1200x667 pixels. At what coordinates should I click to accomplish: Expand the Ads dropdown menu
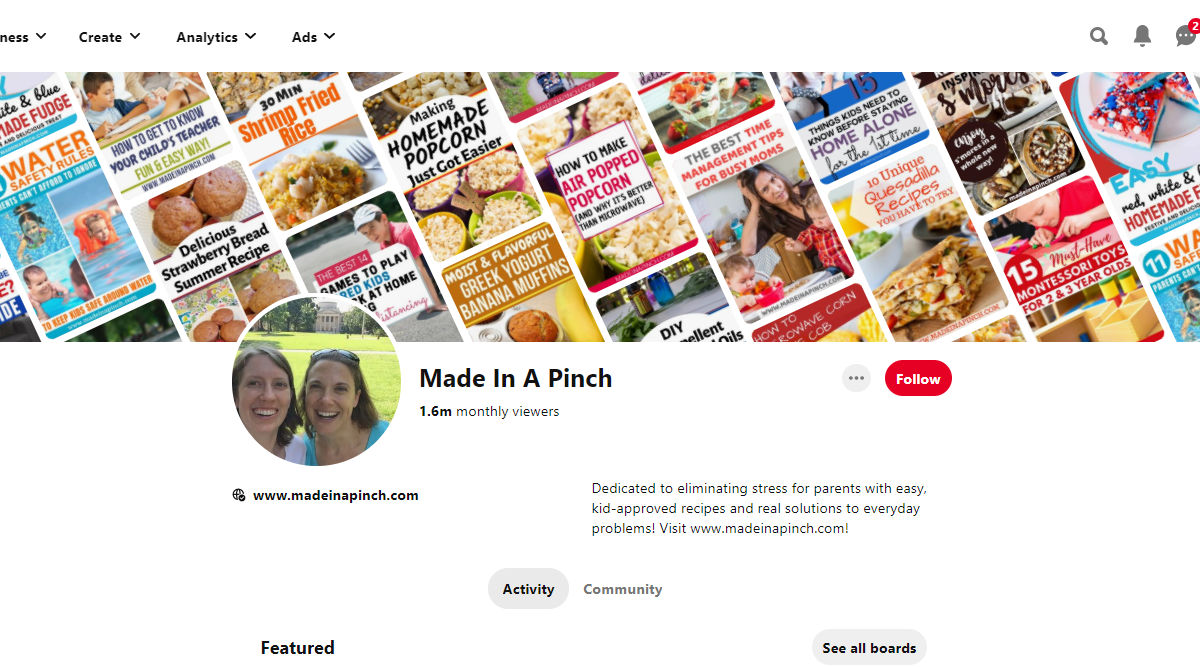pos(313,37)
